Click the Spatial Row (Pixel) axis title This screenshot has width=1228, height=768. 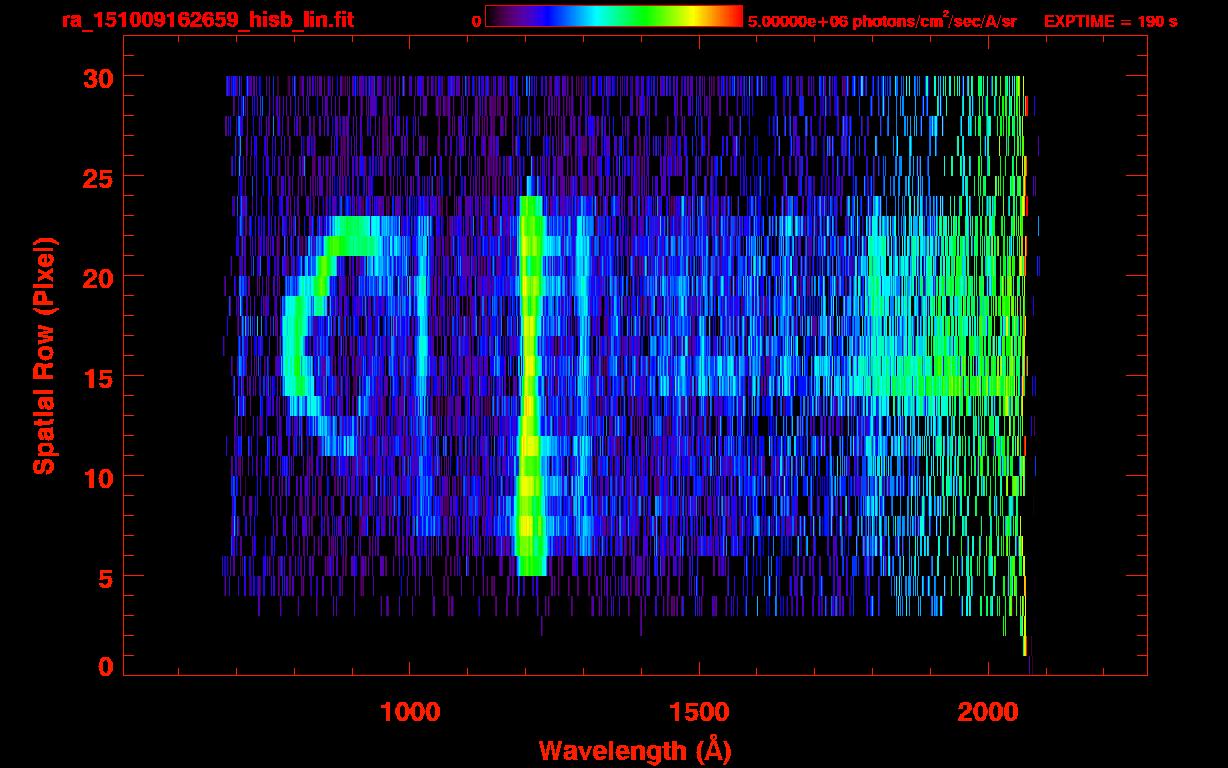44,355
